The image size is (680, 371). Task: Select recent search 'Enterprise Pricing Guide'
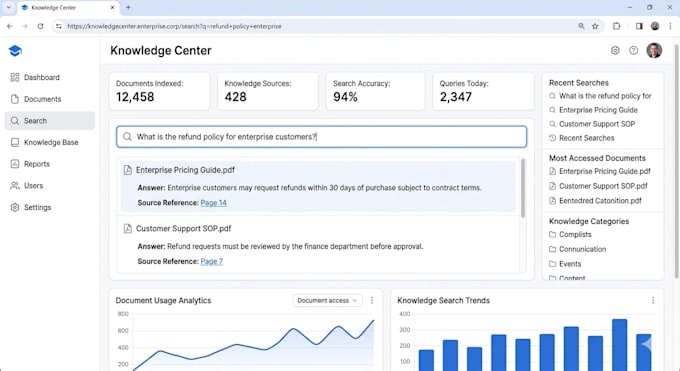coord(598,110)
